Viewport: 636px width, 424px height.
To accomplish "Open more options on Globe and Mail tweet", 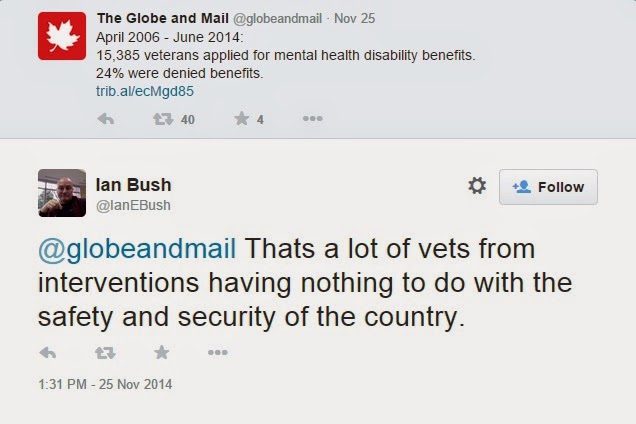I will 313,119.
